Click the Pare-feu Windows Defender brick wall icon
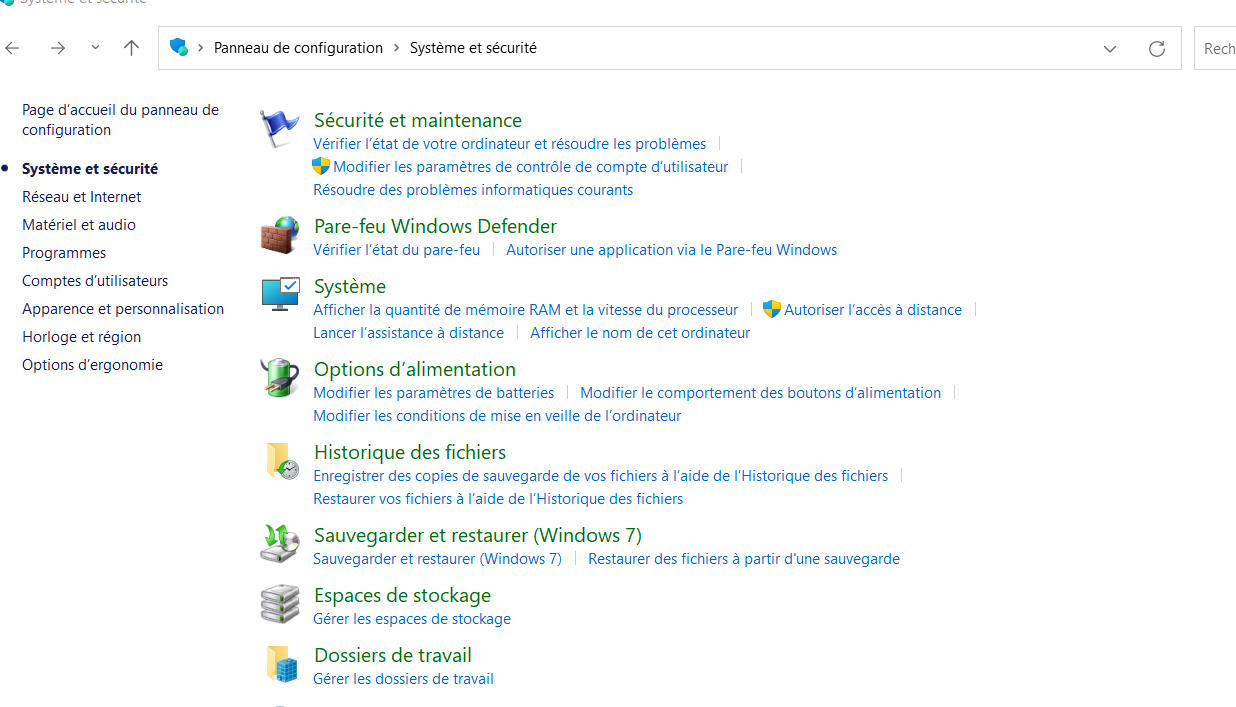 point(279,235)
